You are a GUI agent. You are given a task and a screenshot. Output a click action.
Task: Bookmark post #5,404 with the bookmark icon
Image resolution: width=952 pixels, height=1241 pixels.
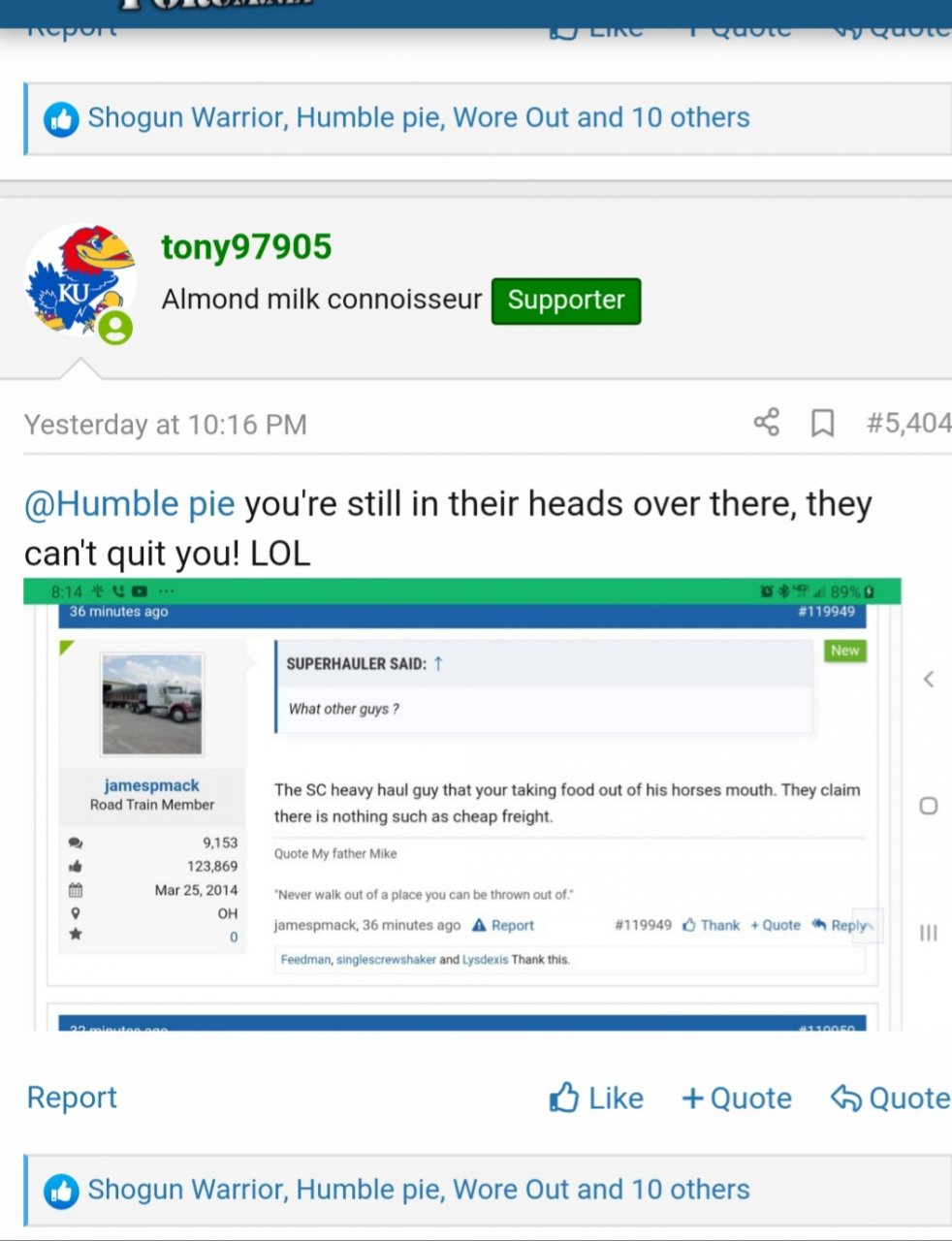coord(822,423)
